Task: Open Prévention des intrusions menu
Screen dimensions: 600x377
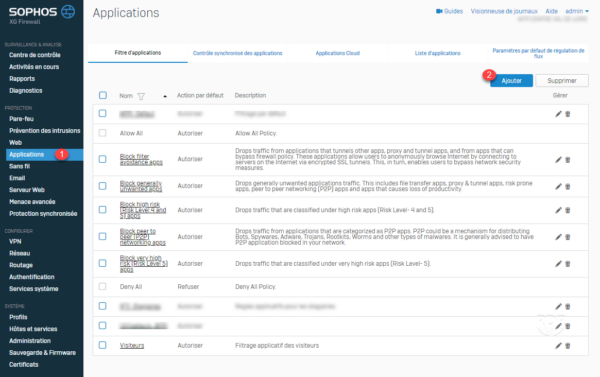Action: pyautogui.click(x=45, y=131)
